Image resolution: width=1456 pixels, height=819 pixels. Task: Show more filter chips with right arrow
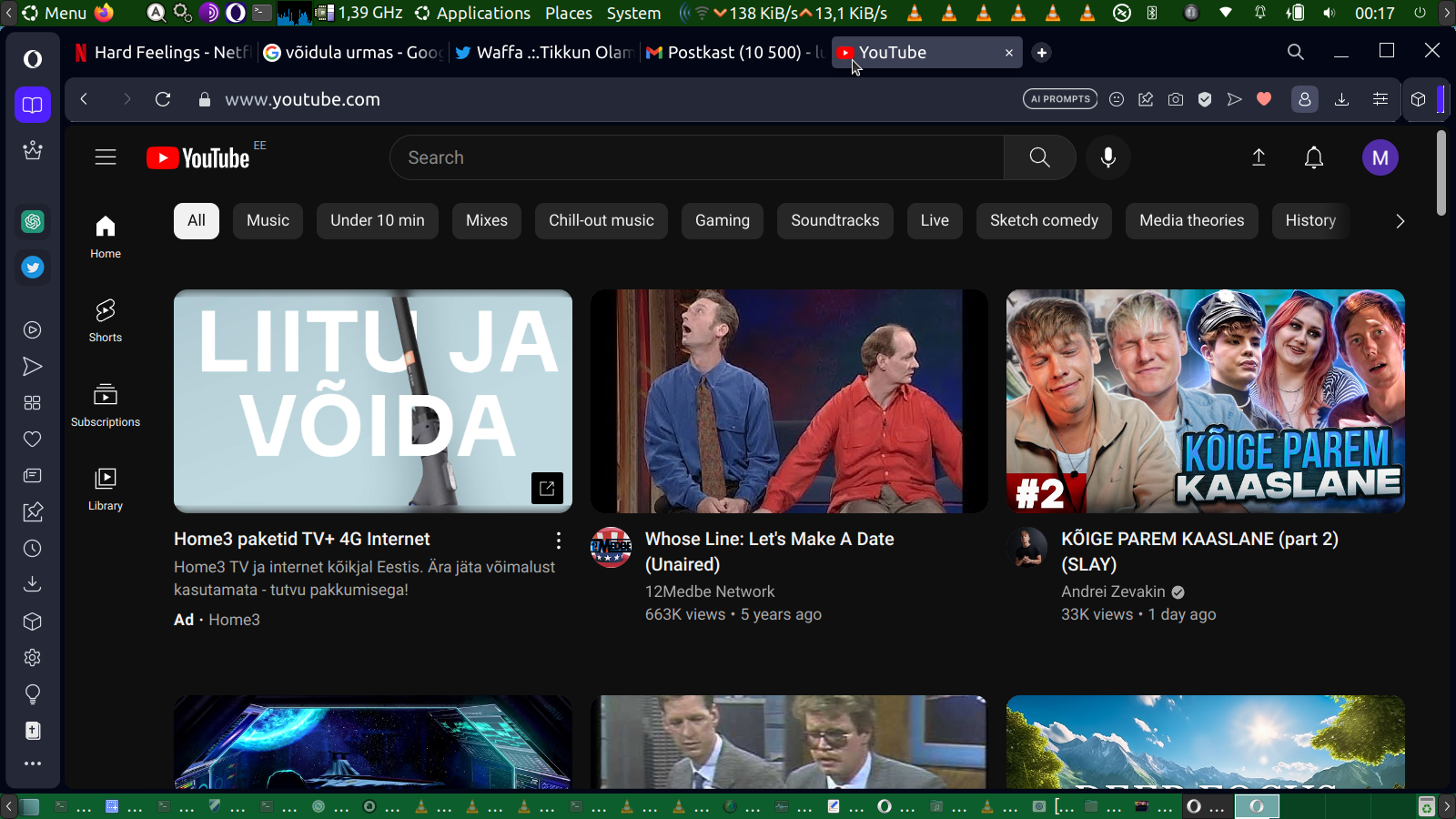tap(1400, 221)
